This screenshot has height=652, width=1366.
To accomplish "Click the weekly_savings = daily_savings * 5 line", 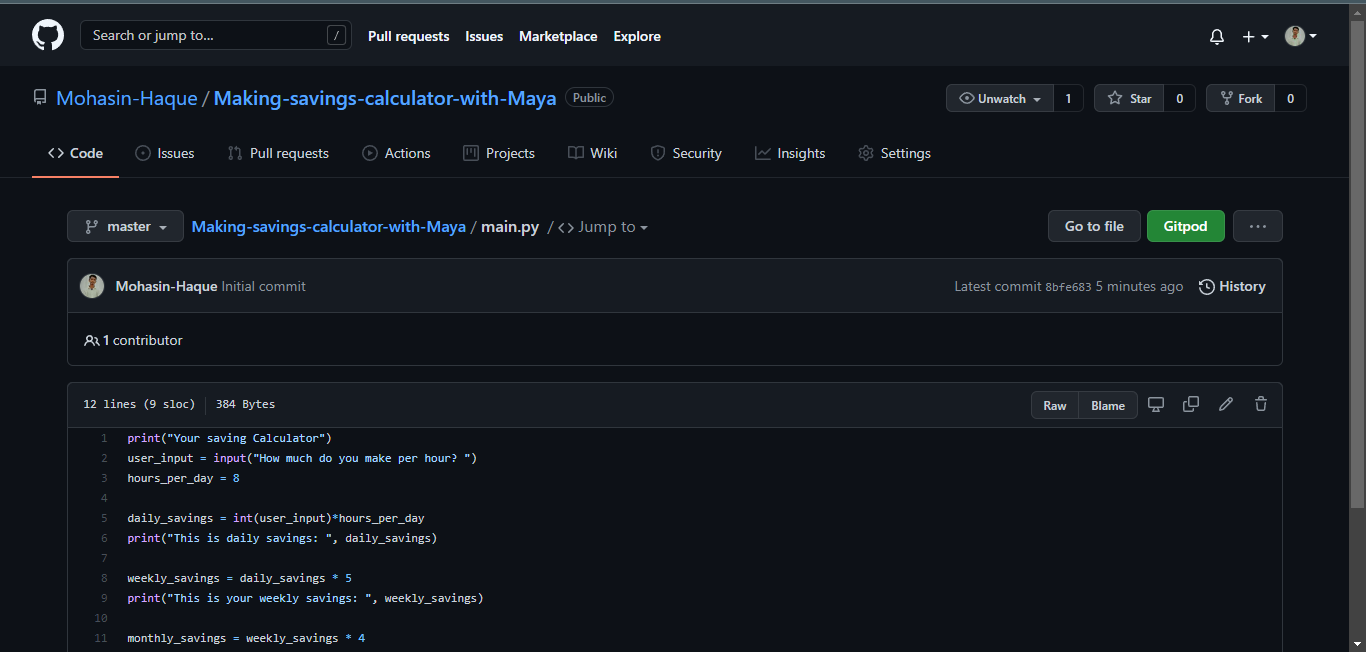I will 239,578.
